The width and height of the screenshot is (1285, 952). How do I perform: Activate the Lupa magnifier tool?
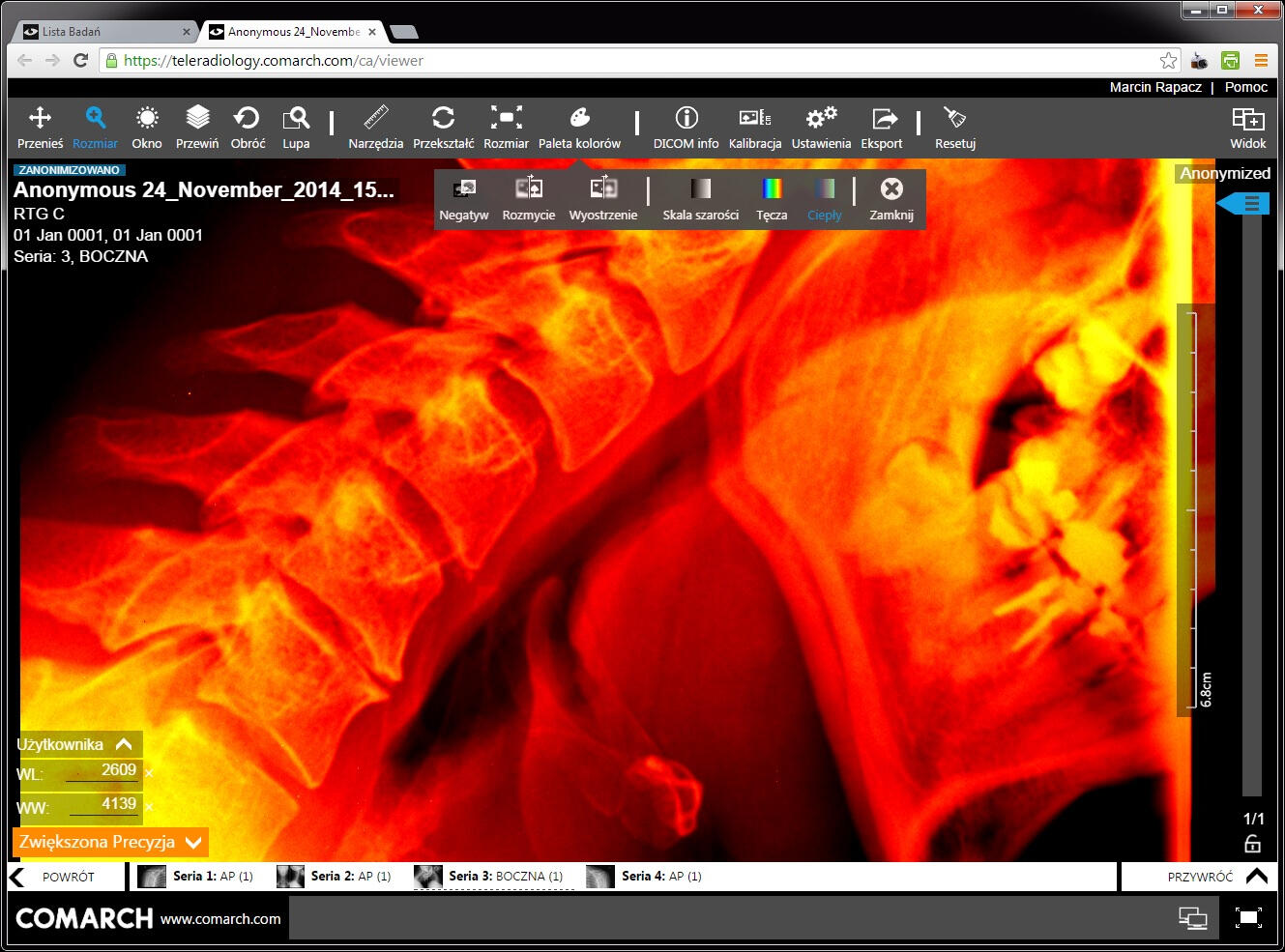click(x=296, y=128)
